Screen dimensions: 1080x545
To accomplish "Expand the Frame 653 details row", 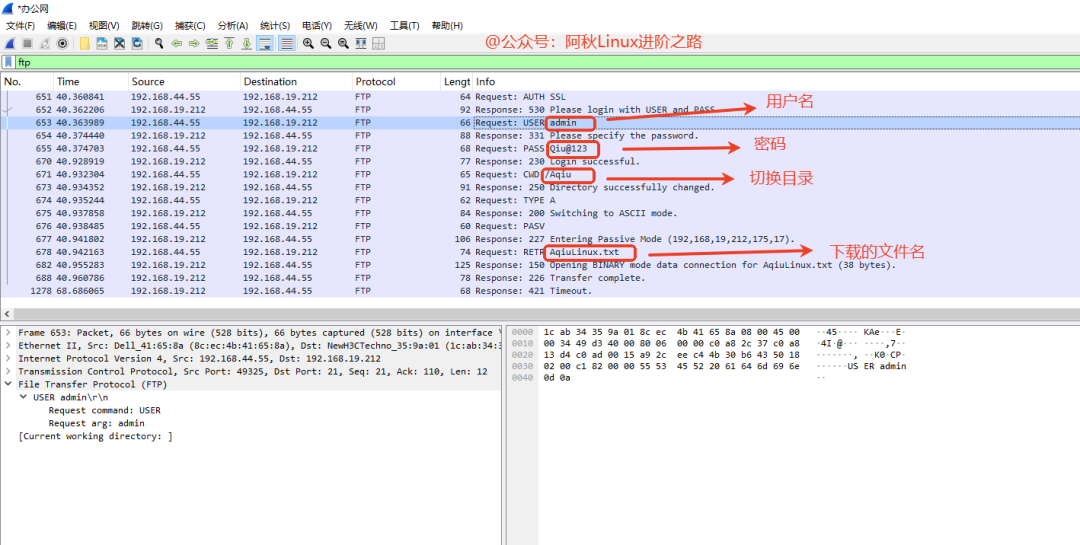I will pyautogui.click(x=8, y=332).
